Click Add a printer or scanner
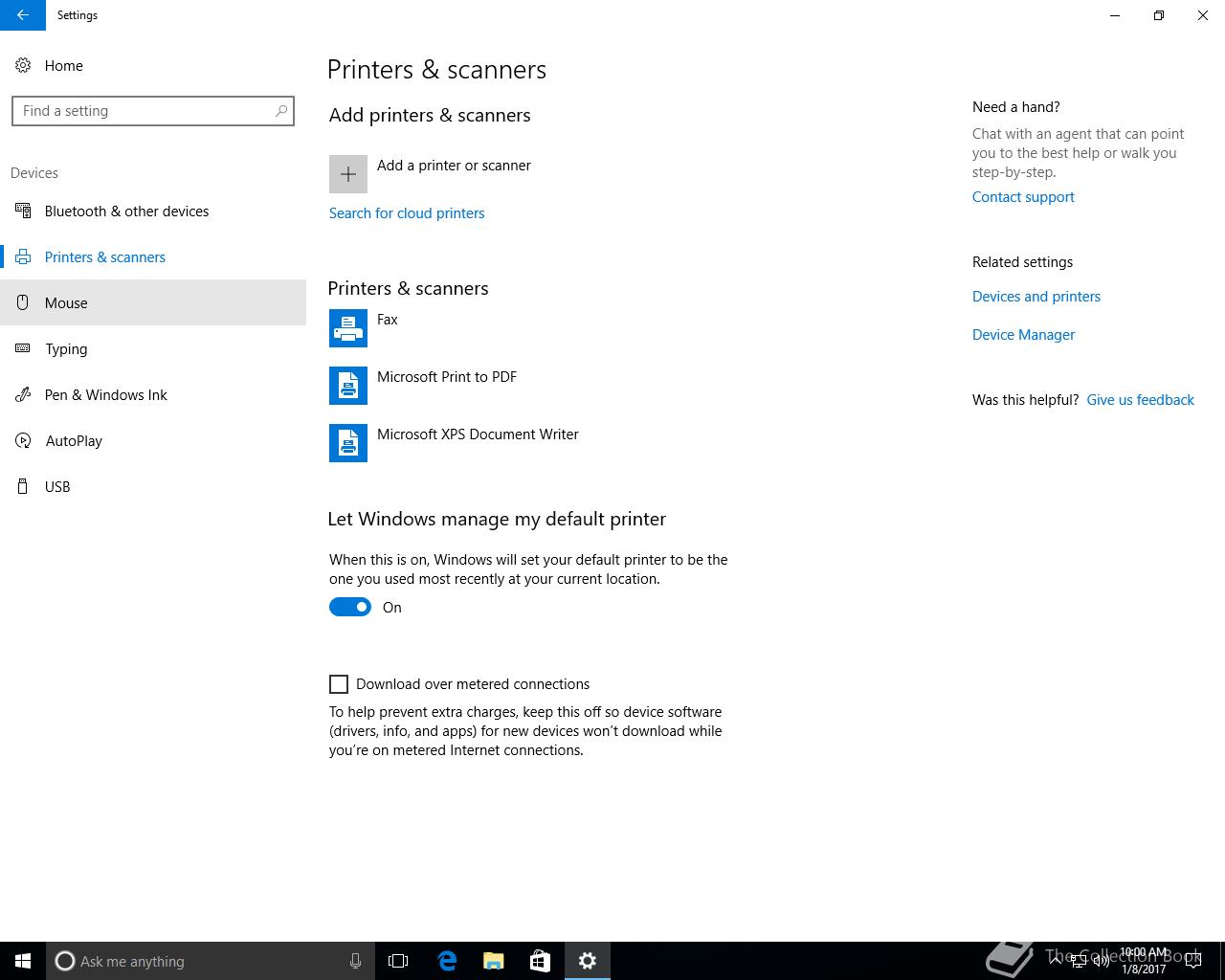Viewport: 1225px width, 980px height. coord(454,166)
